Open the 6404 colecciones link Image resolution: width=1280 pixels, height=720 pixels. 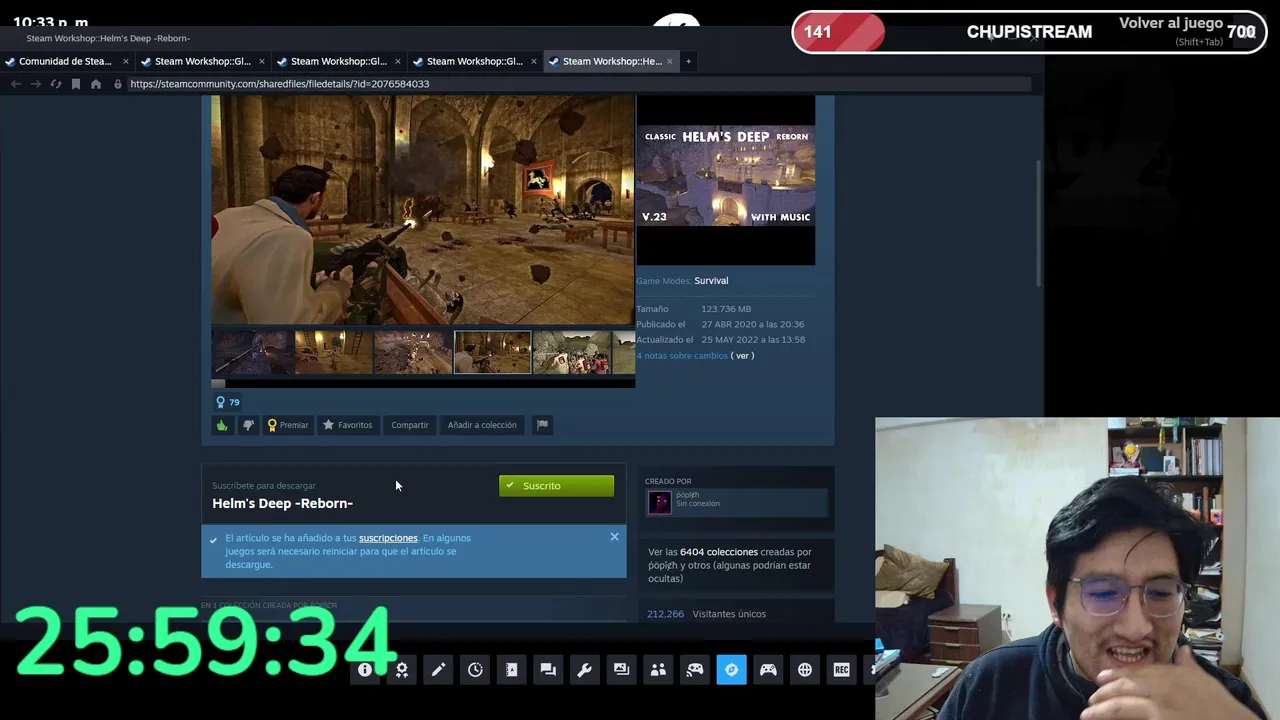[718, 552]
